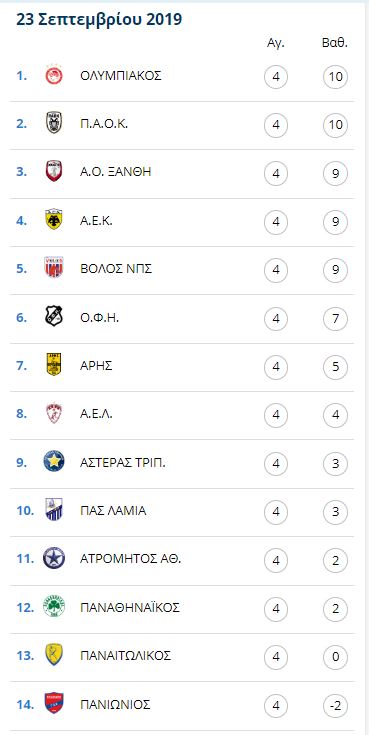Open the ΒΟΛΟΣ ΝΠΣ team link
The width and height of the screenshot is (369, 735).
point(116,269)
